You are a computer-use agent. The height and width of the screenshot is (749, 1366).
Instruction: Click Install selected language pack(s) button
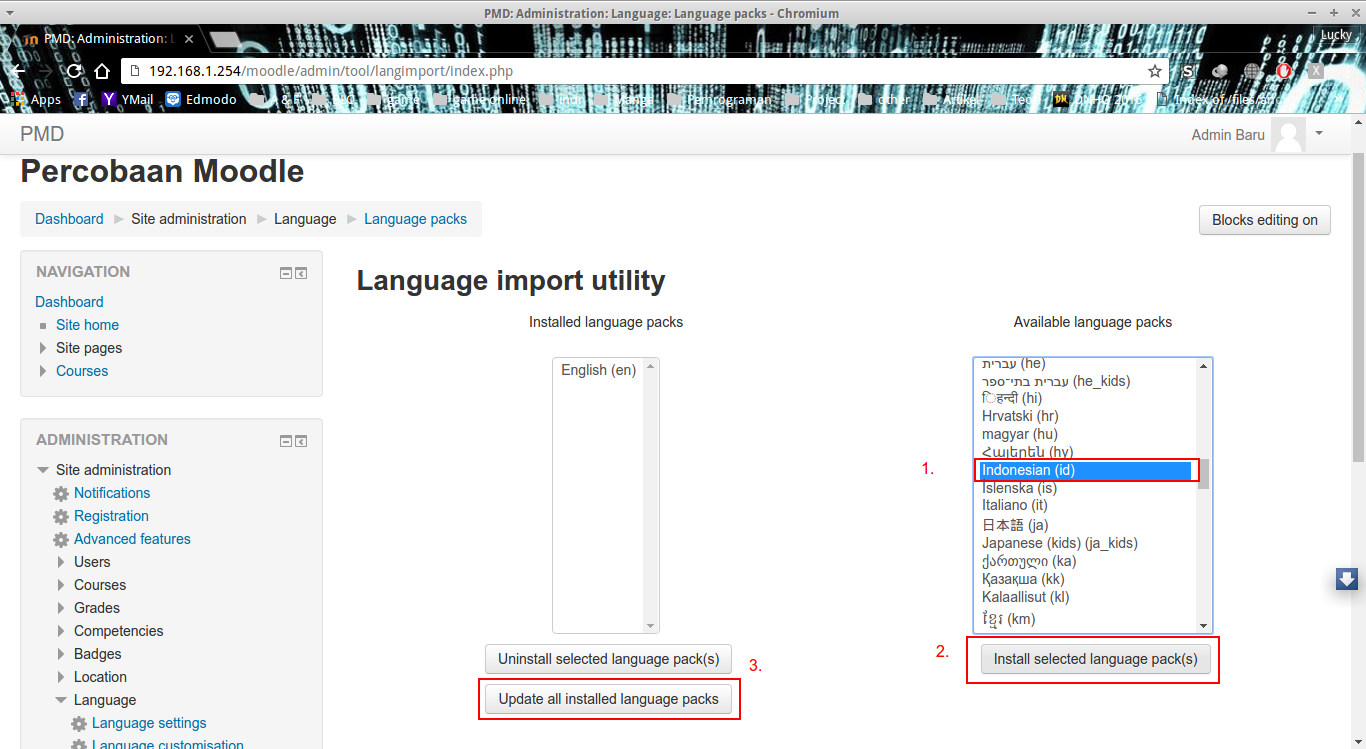coord(1095,659)
